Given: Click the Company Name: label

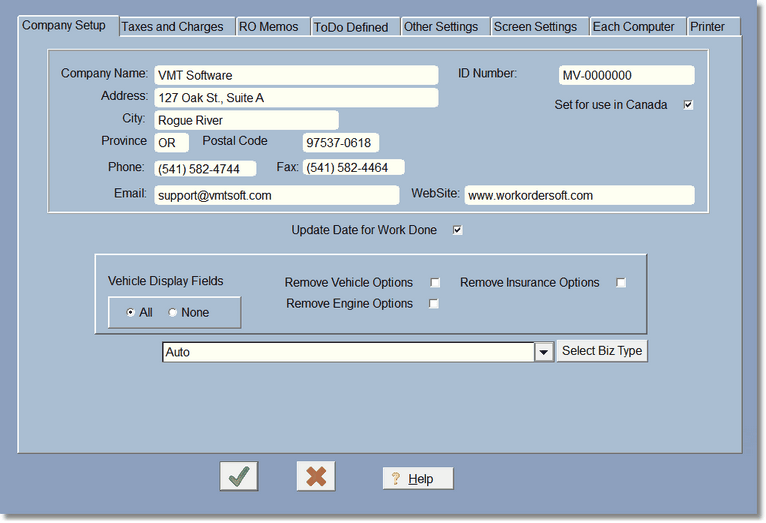Looking at the screenshot, I should point(104,73).
